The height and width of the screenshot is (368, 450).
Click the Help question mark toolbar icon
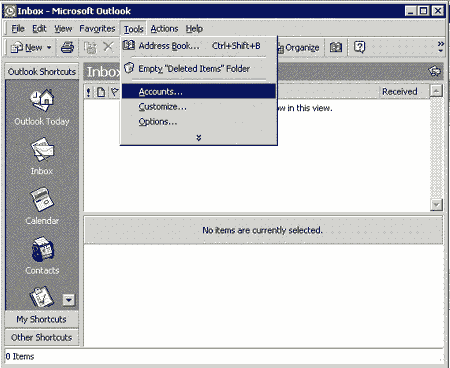click(359, 47)
